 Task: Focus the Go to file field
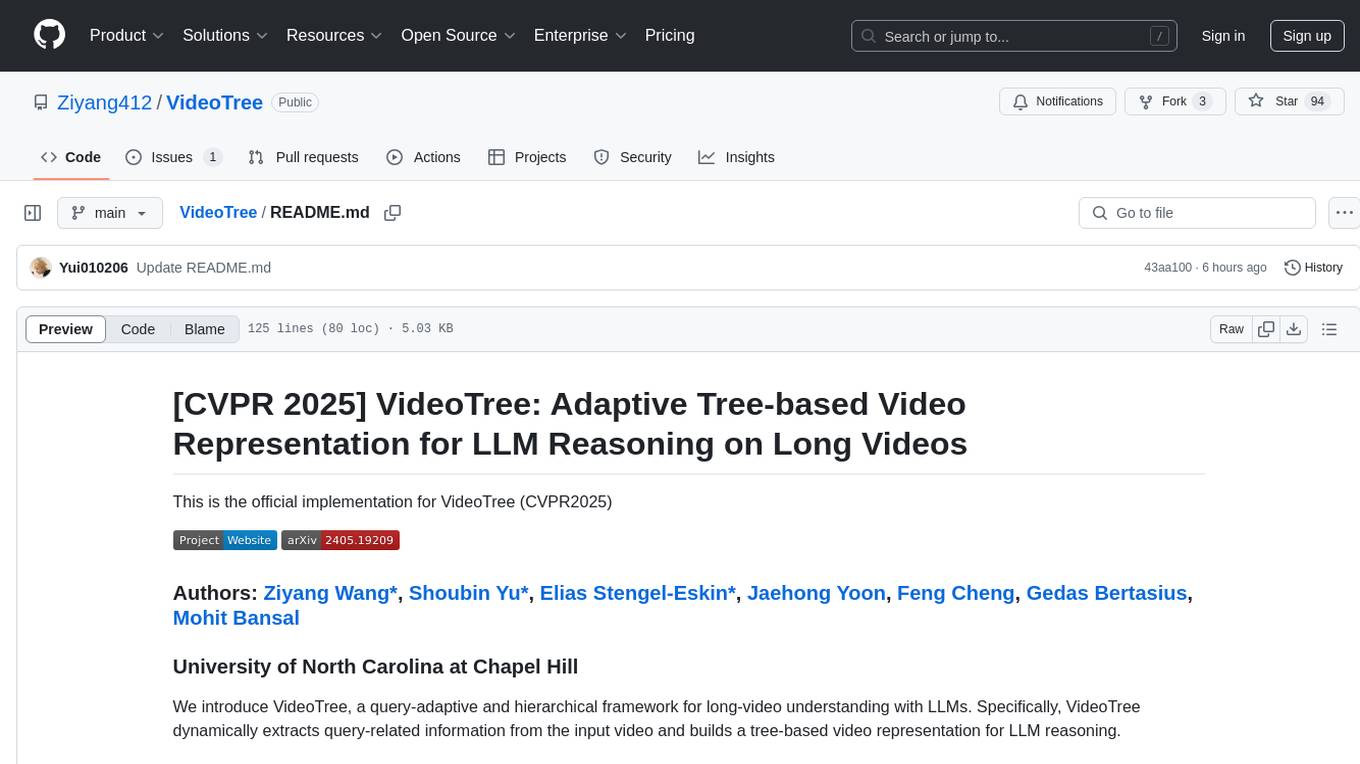[1197, 213]
